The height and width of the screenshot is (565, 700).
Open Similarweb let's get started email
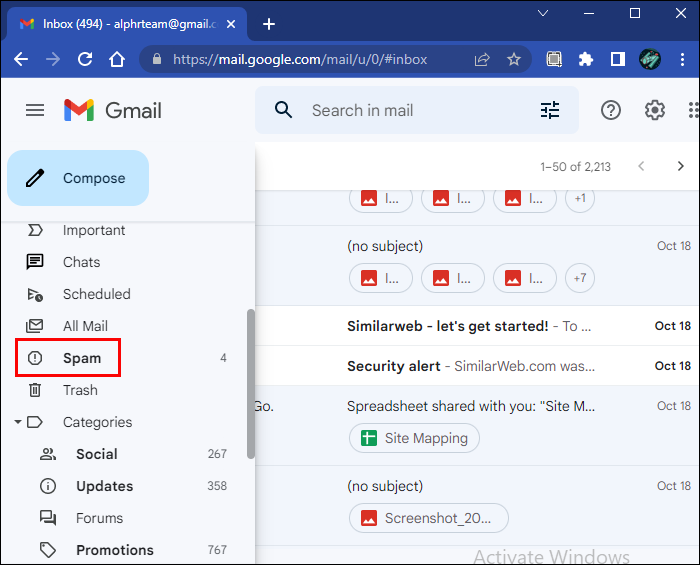click(x=476, y=326)
